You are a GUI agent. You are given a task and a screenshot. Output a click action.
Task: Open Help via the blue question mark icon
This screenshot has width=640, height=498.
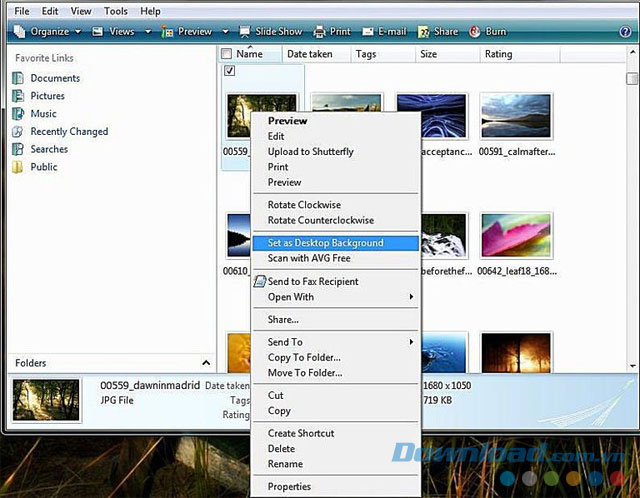[x=625, y=31]
